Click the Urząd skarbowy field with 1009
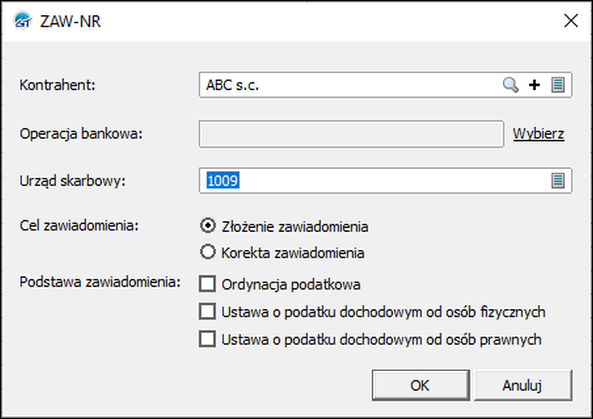The image size is (593, 419). [x=385, y=181]
